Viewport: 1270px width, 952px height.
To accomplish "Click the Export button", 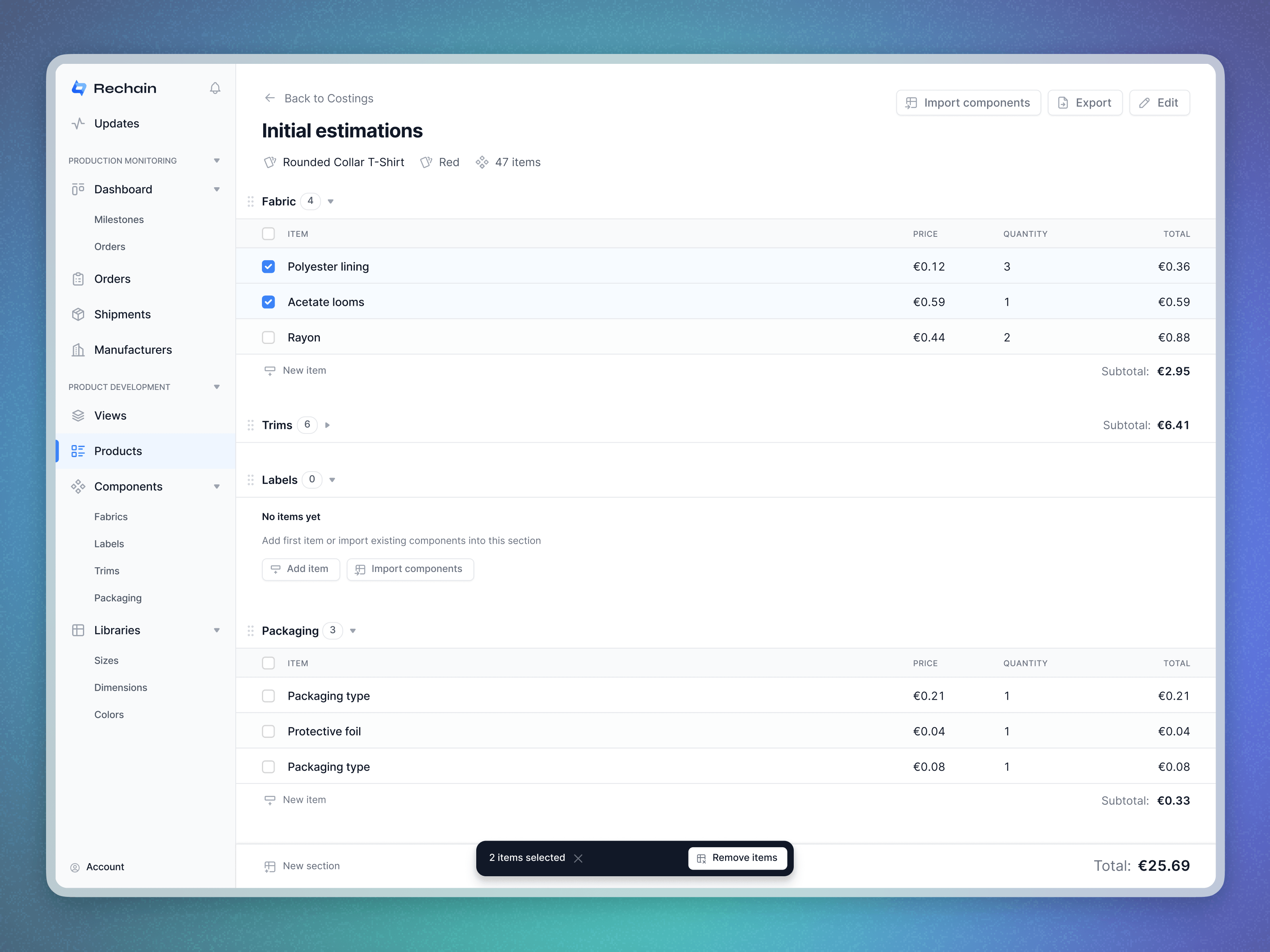I will [x=1085, y=102].
